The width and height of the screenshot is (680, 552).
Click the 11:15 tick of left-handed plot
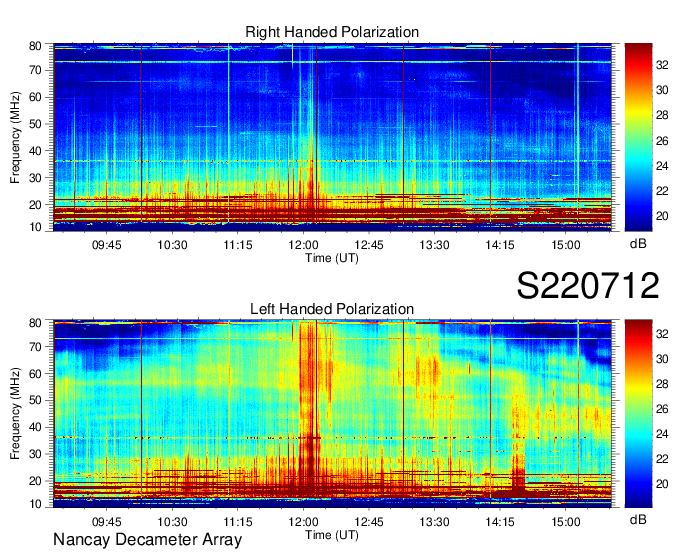238,522
